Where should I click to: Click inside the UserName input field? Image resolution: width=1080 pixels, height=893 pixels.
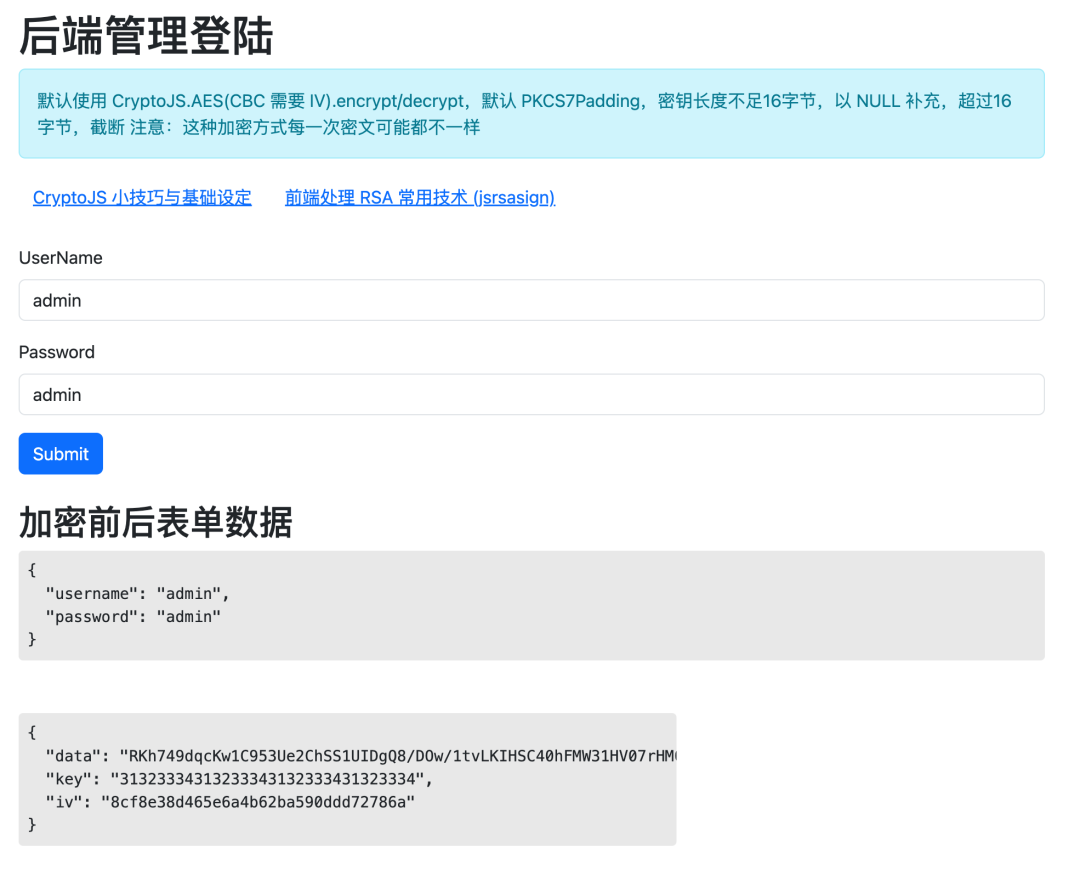pyautogui.click(x=530, y=300)
